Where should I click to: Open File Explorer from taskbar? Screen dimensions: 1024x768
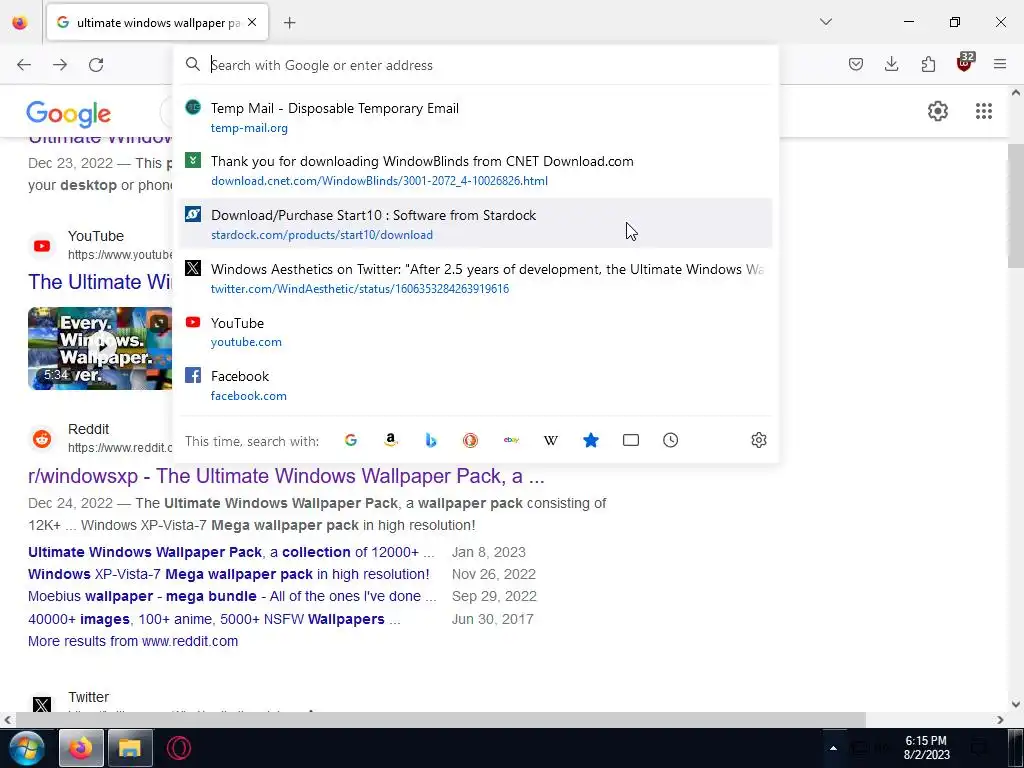click(x=130, y=748)
